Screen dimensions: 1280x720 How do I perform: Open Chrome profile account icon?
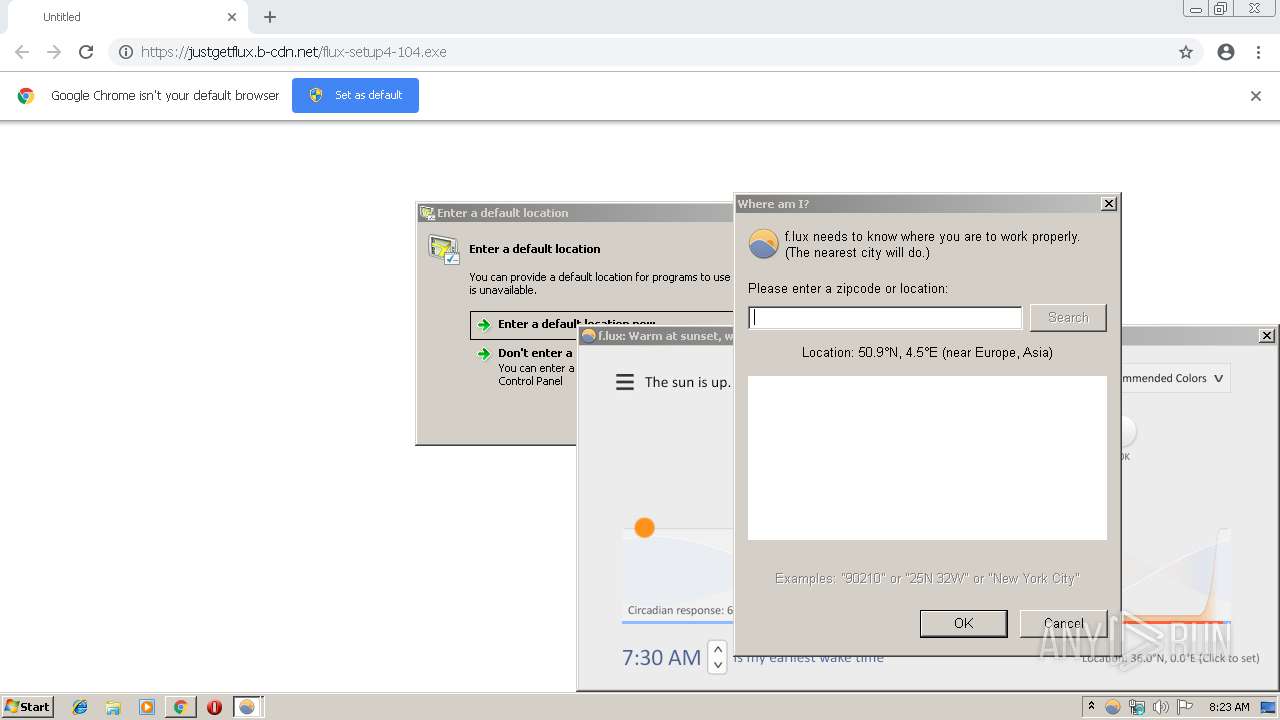point(1226,52)
